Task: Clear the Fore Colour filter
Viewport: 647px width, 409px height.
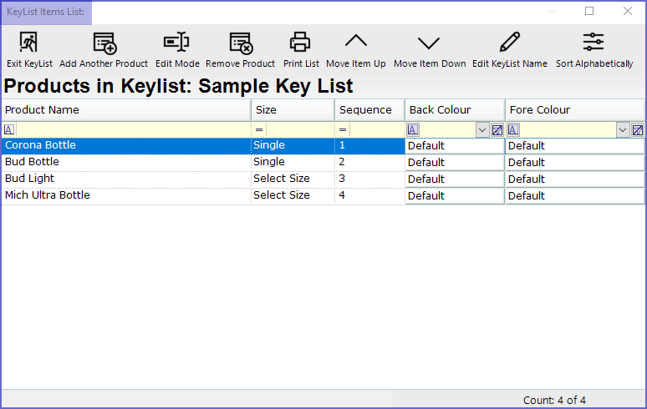Action: tap(637, 130)
